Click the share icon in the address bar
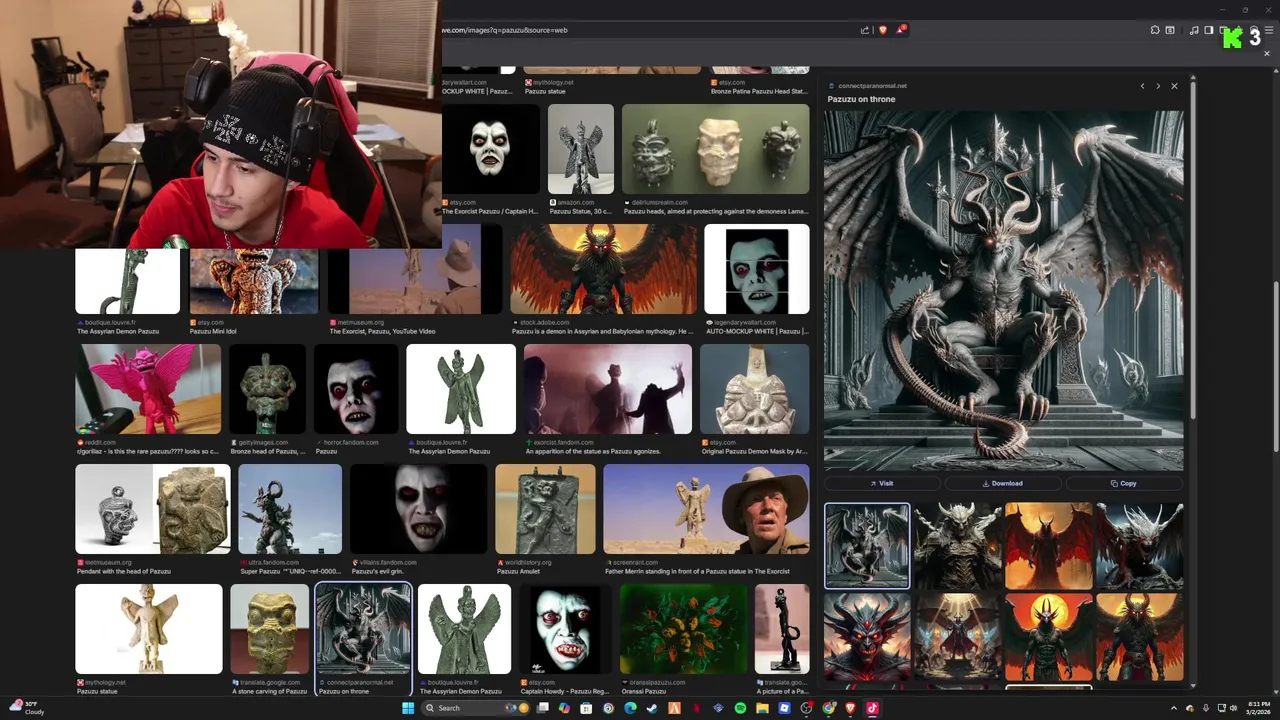Viewport: 1280px width, 720px height. 865,30
